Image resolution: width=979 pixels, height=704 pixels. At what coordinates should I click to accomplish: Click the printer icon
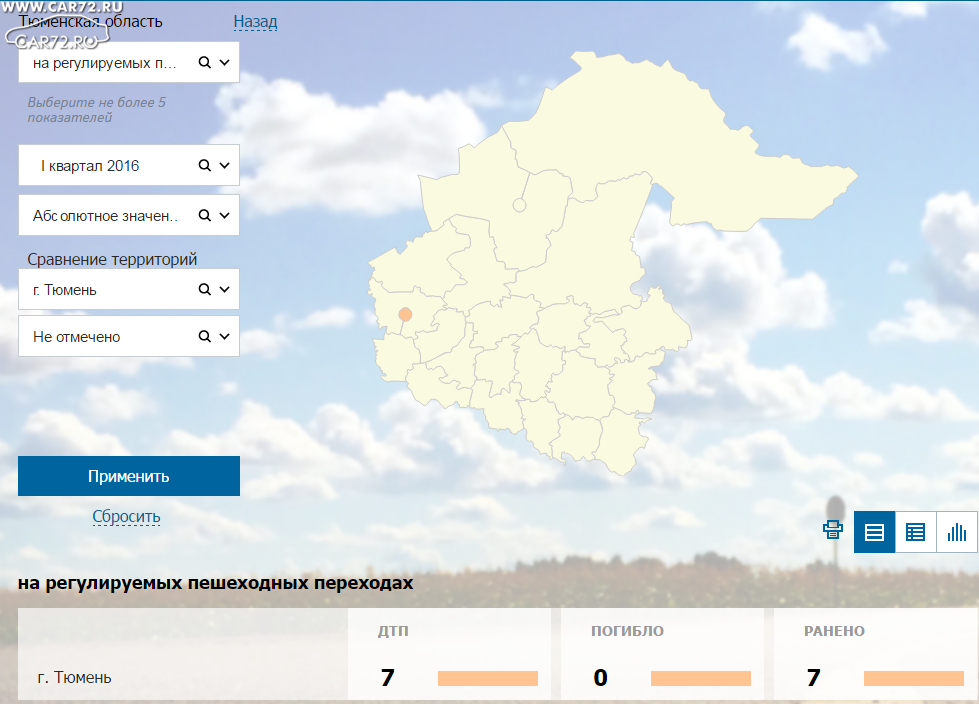point(832,530)
